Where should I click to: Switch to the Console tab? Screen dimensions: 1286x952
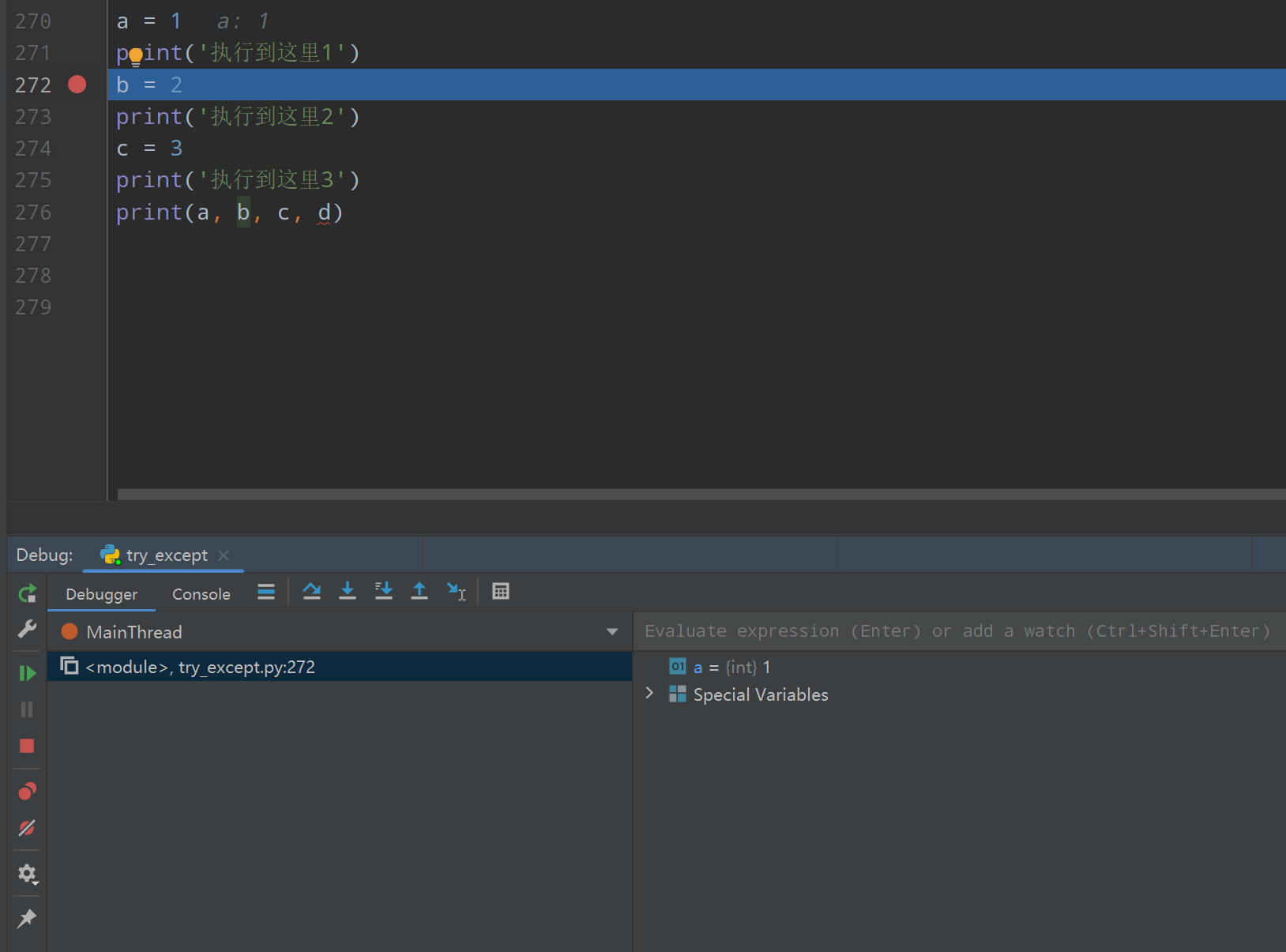click(x=201, y=594)
